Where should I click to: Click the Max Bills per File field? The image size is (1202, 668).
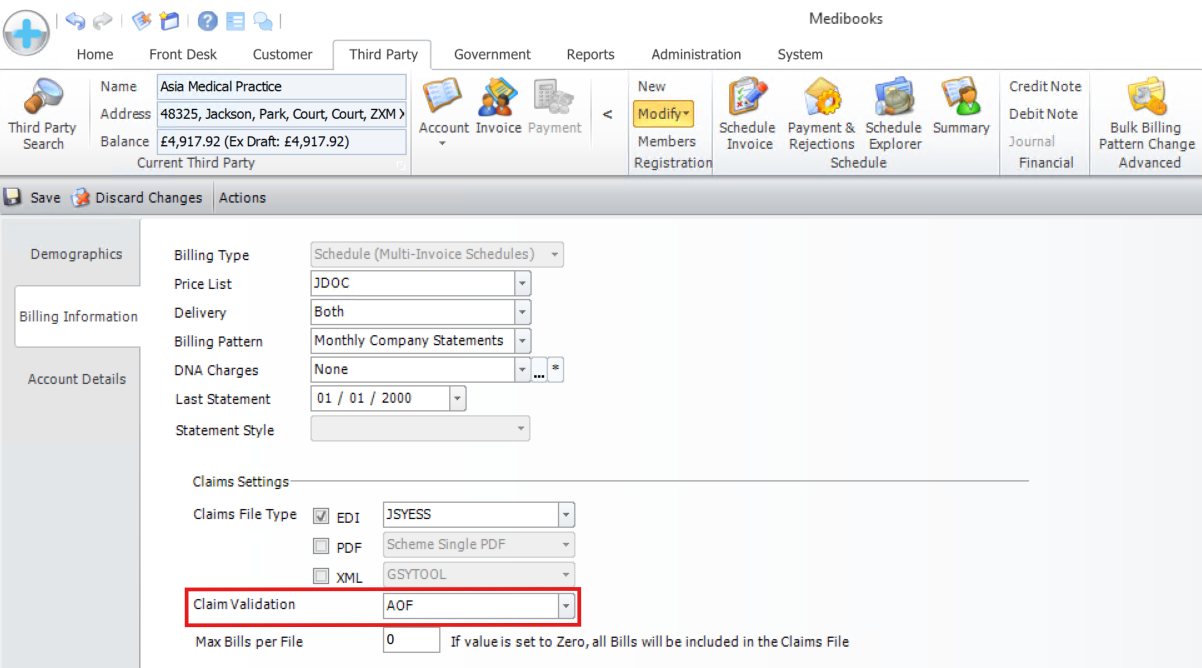point(410,640)
